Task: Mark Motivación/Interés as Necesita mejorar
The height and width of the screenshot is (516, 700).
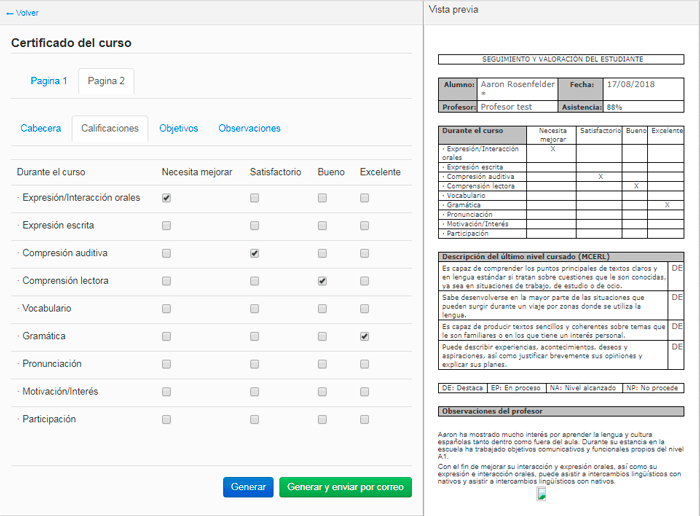Action: [x=167, y=392]
